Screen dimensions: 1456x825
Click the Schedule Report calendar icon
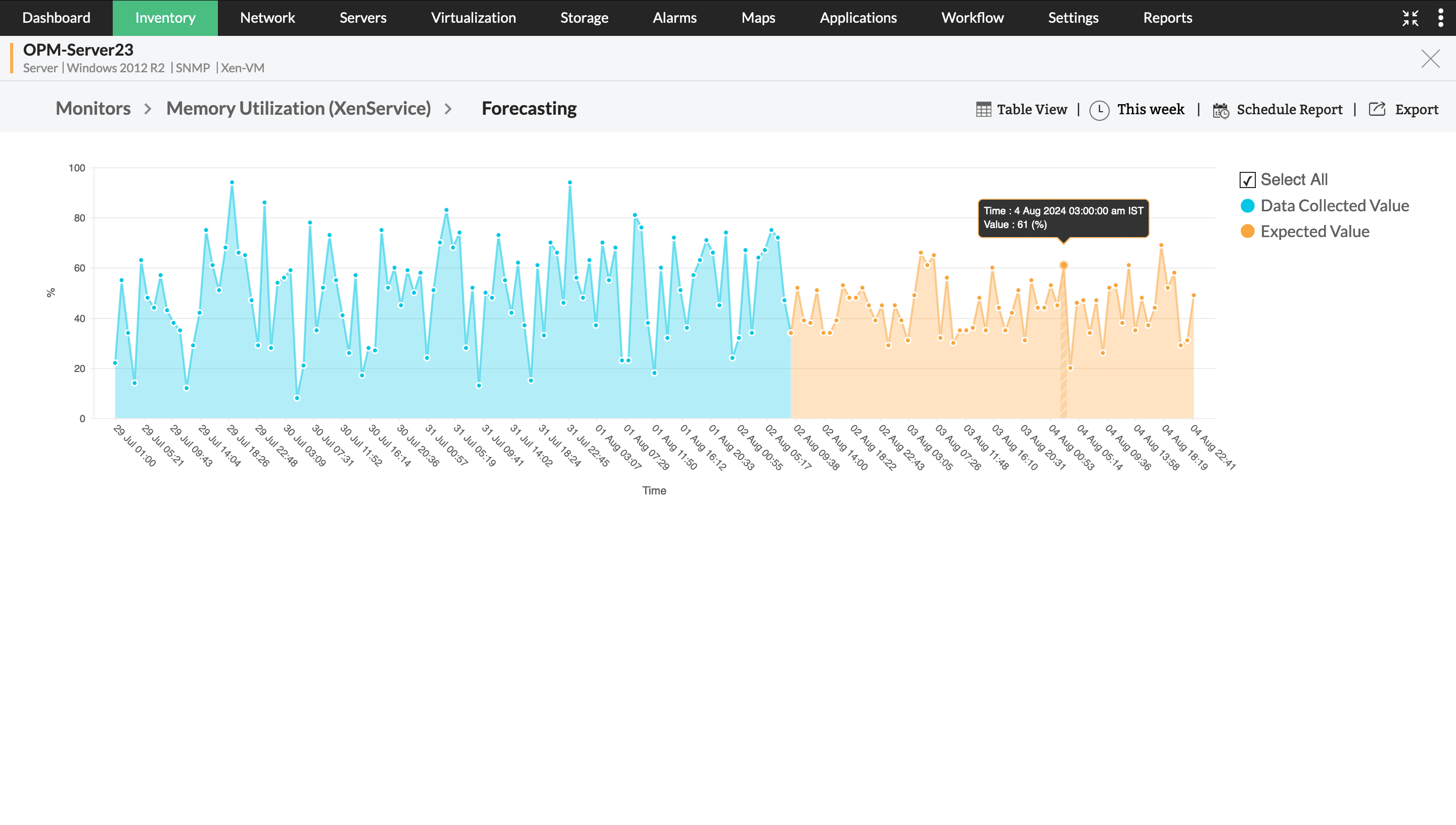tap(1220, 110)
